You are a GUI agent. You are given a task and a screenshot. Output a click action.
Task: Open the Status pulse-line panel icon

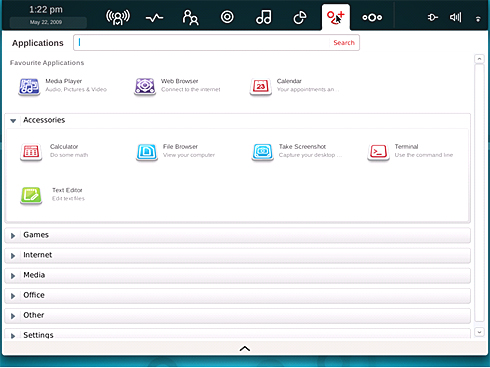(154, 18)
